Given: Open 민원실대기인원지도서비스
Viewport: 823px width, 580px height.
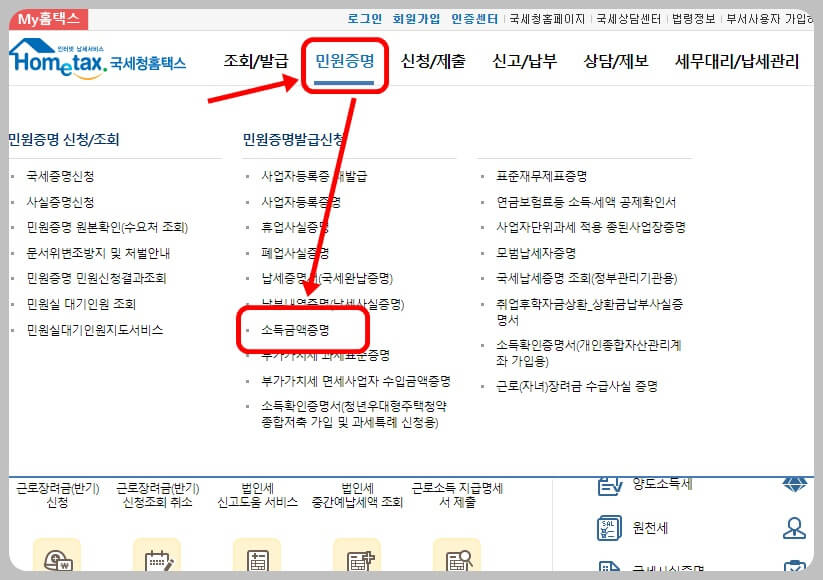Looking at the screenshot, I should point(95,330).
